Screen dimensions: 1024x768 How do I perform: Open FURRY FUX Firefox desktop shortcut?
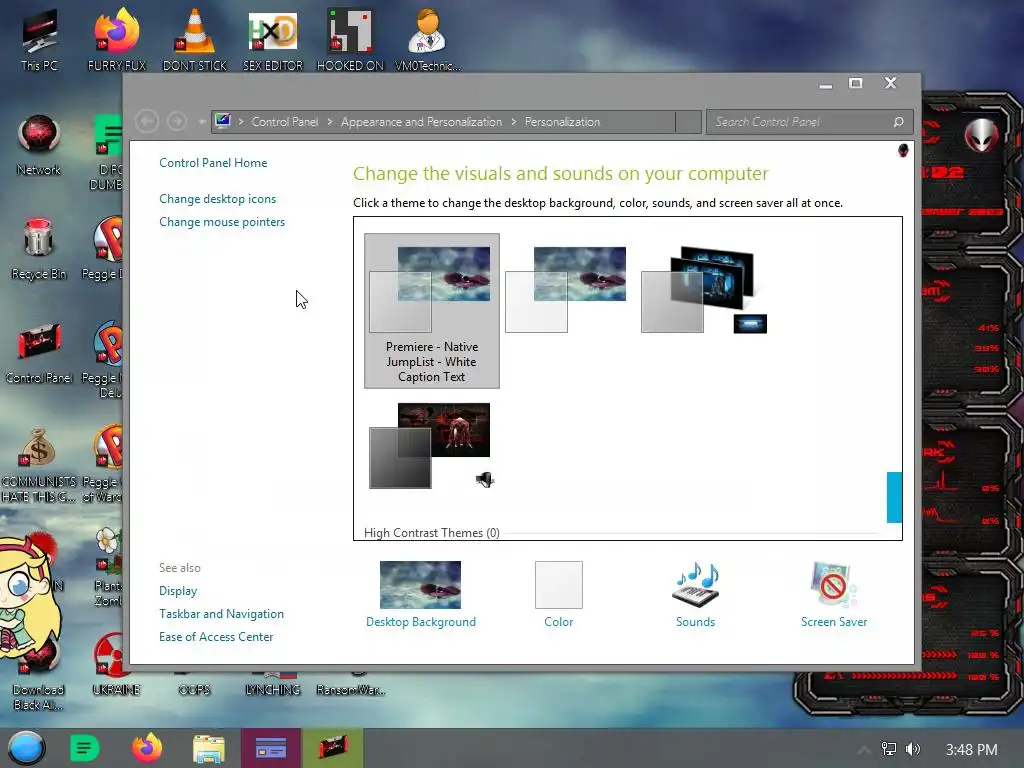pyautogui.click(x=117, y=38)
